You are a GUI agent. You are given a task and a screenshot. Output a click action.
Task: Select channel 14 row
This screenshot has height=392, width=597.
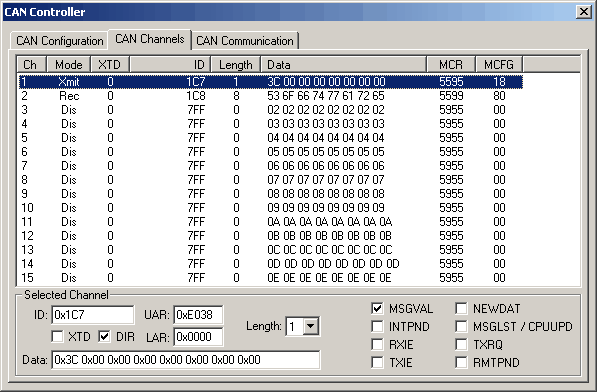tap(270, 264)
